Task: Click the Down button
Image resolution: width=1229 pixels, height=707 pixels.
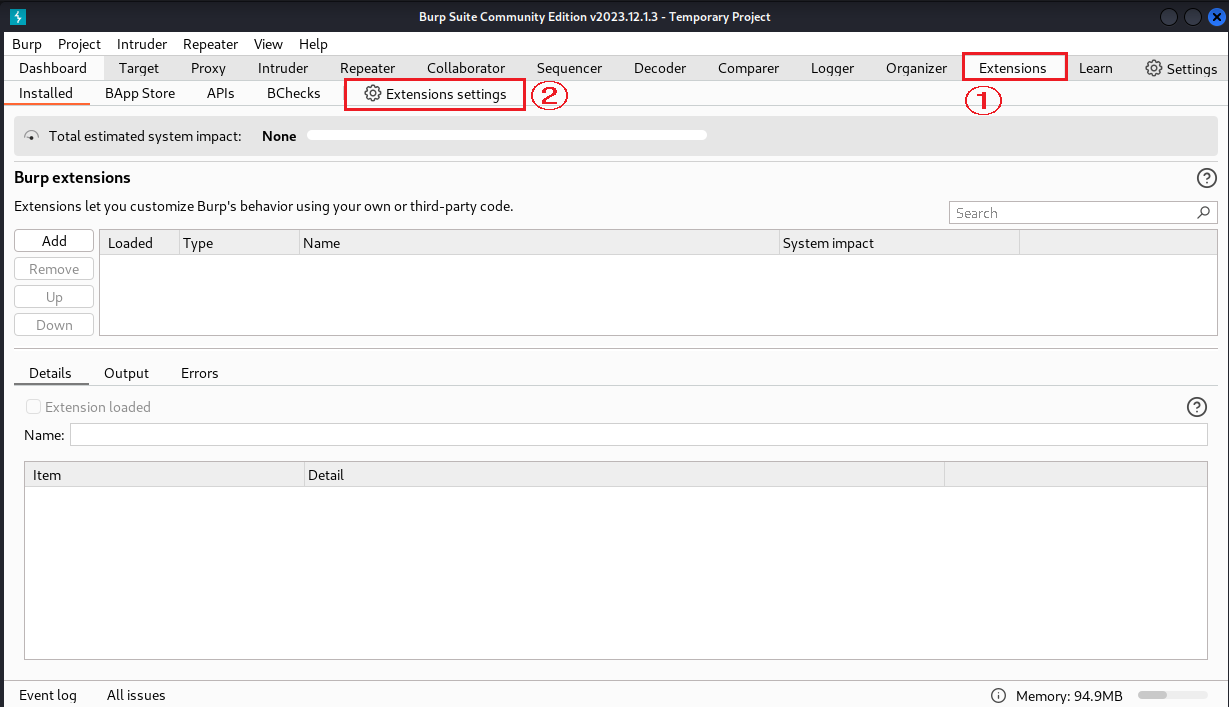Action: tap(54, 325)
